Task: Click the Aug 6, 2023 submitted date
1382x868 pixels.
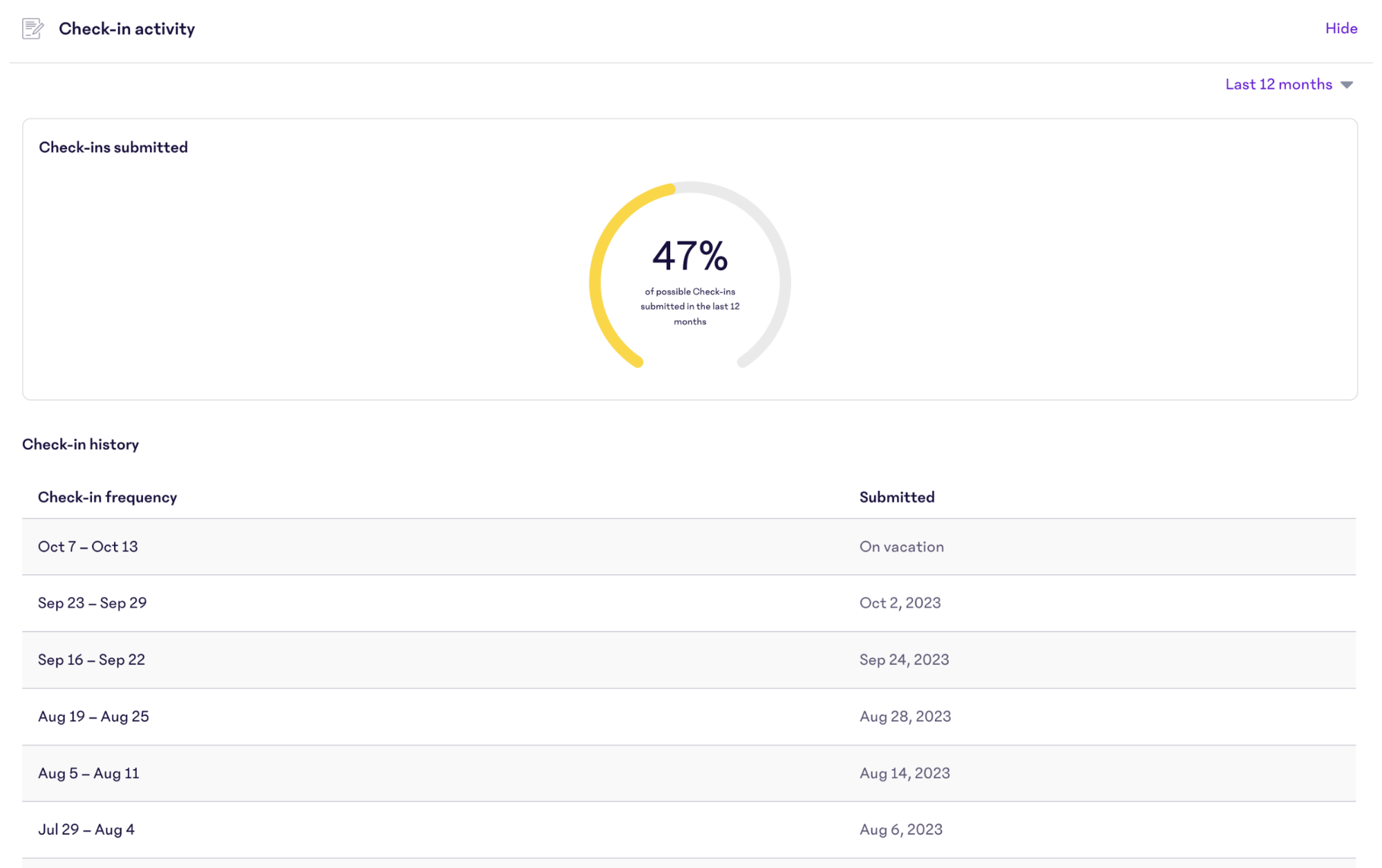Action: click(x=900, y=830)
